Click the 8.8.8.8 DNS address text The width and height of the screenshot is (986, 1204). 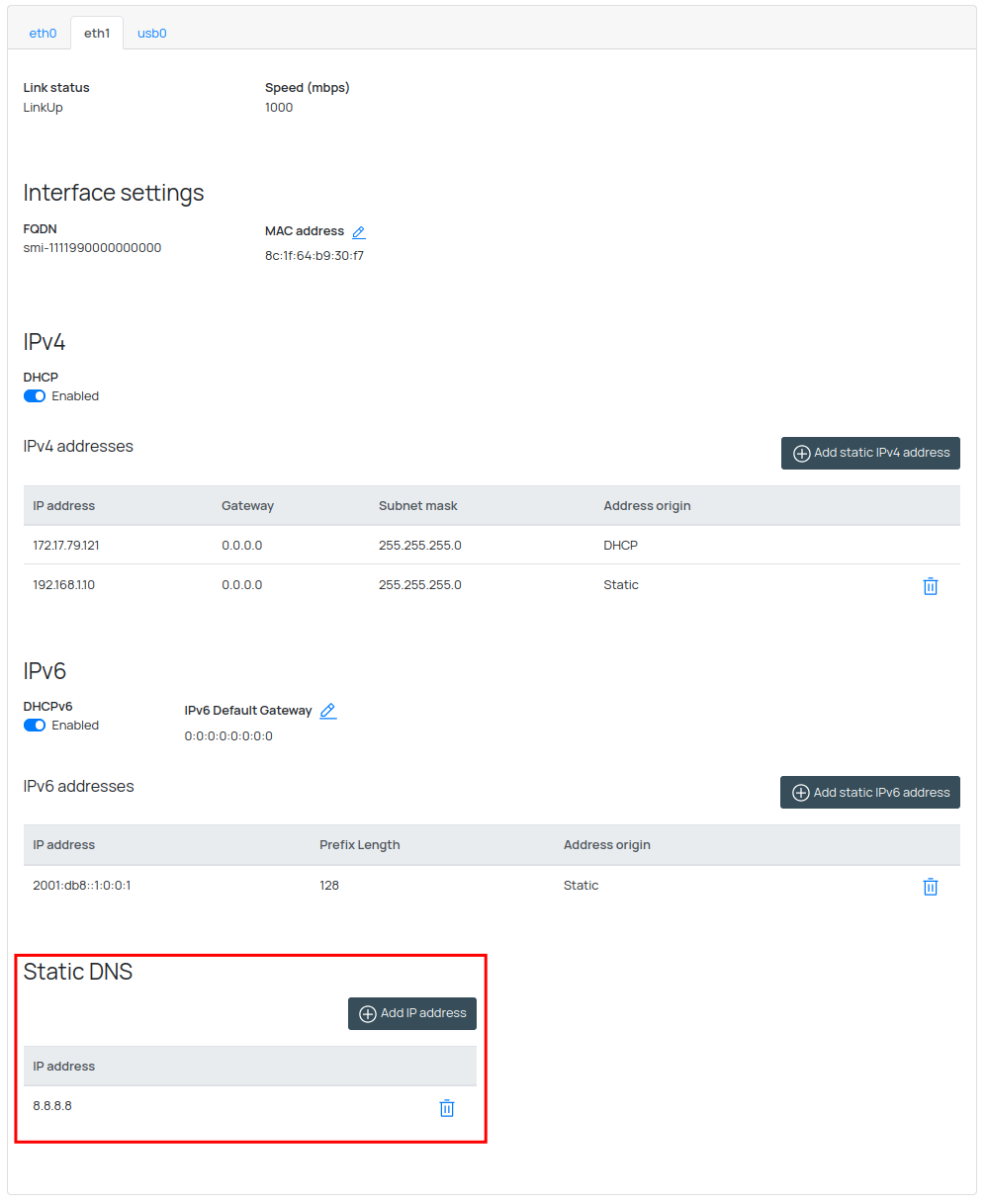52,1106
